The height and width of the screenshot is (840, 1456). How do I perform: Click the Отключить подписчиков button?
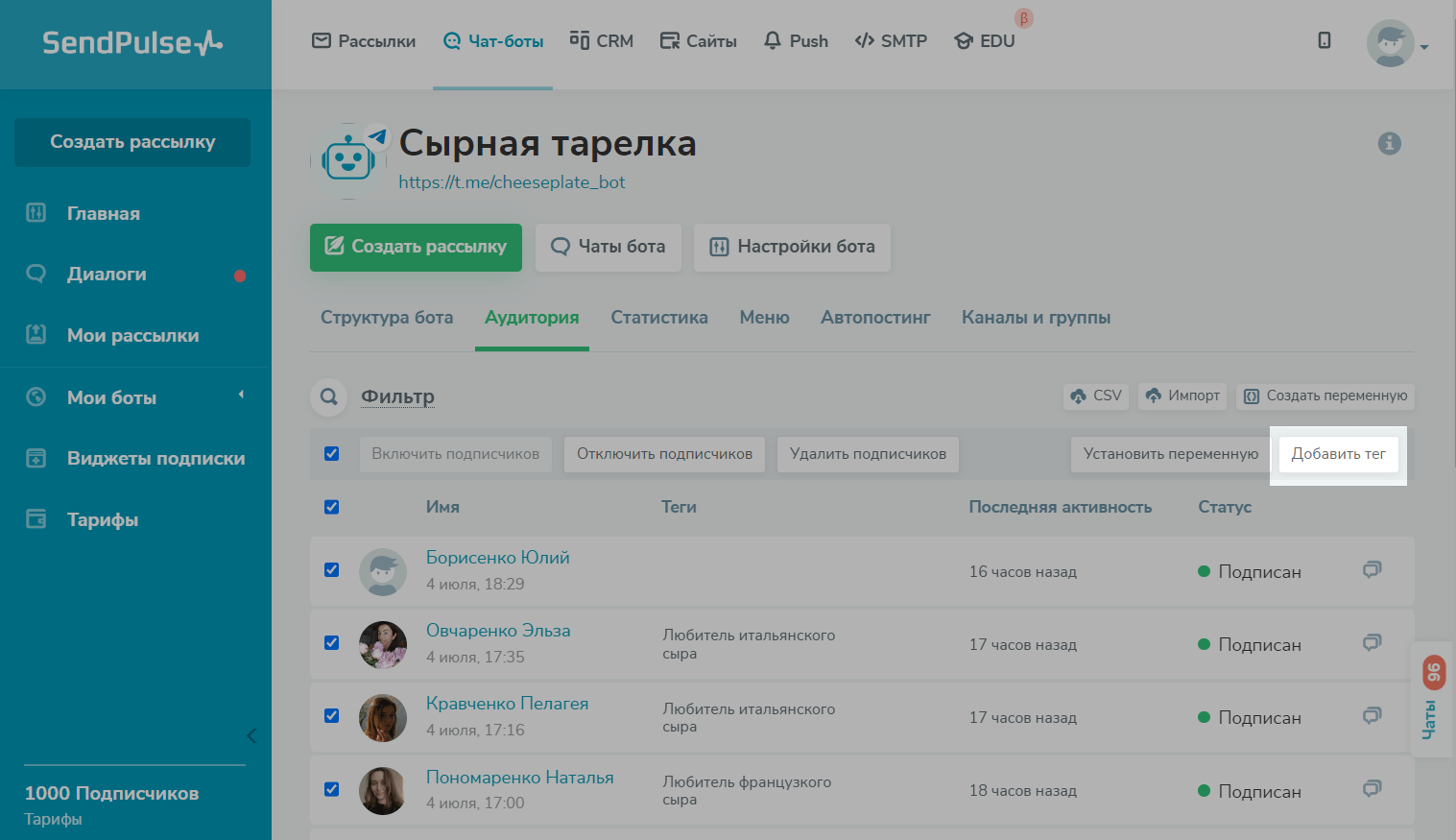[x=664, y=454]
